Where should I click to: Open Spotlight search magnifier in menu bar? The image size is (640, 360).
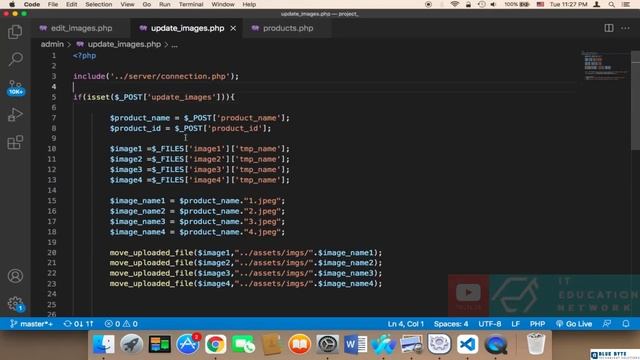(611, 4)
